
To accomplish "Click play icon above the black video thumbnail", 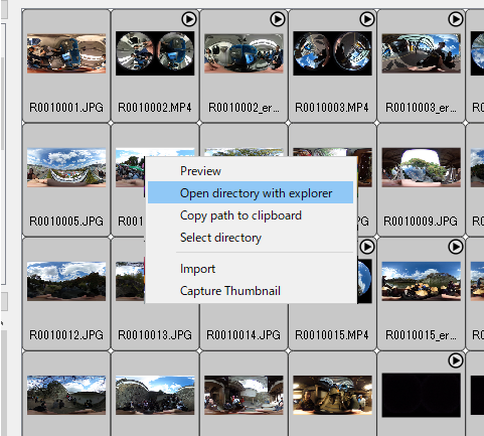I will point(455,360).
